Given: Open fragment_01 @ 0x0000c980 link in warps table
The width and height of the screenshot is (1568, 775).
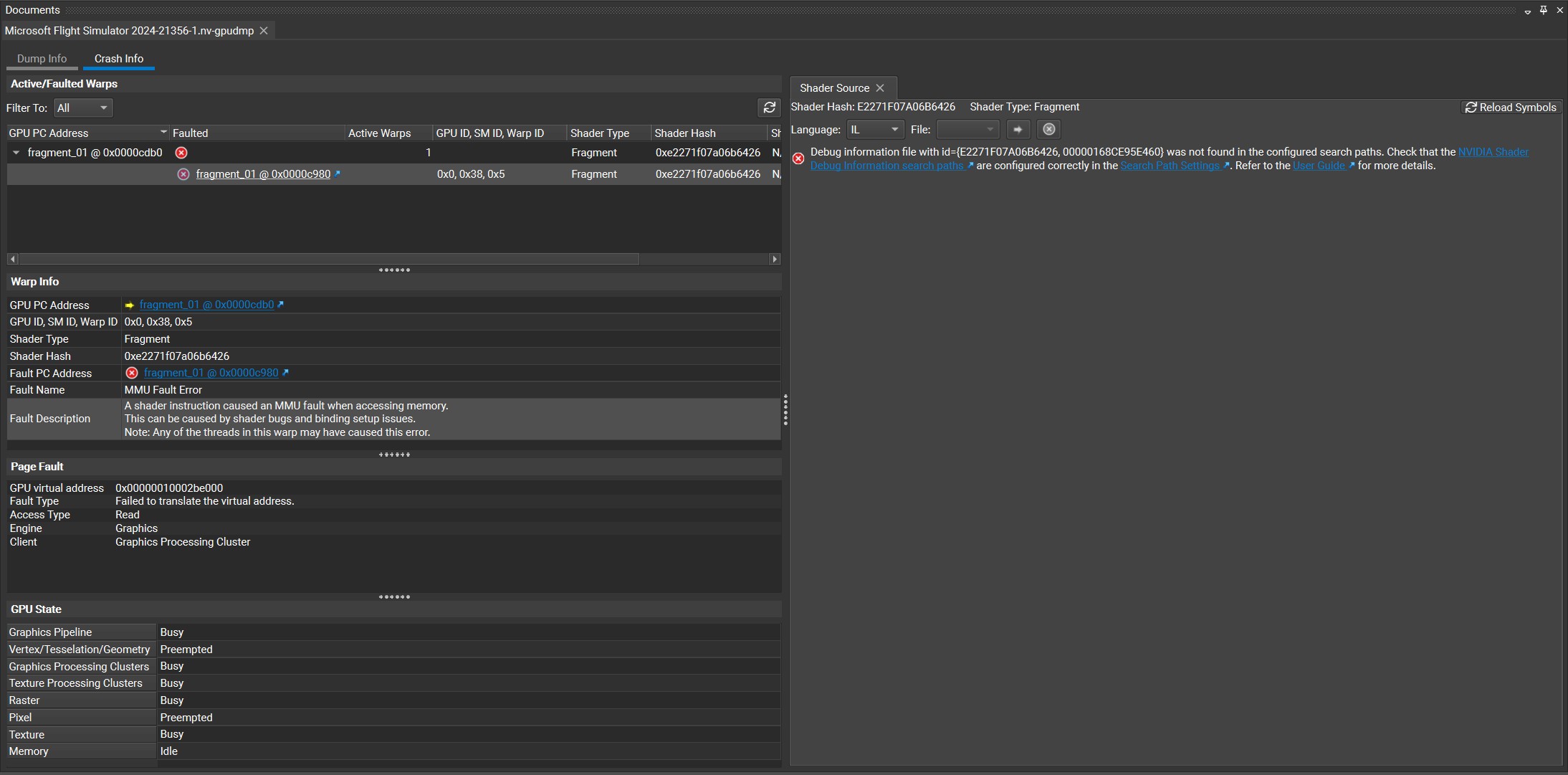Looking at the screenshot, I should point(263,174).
